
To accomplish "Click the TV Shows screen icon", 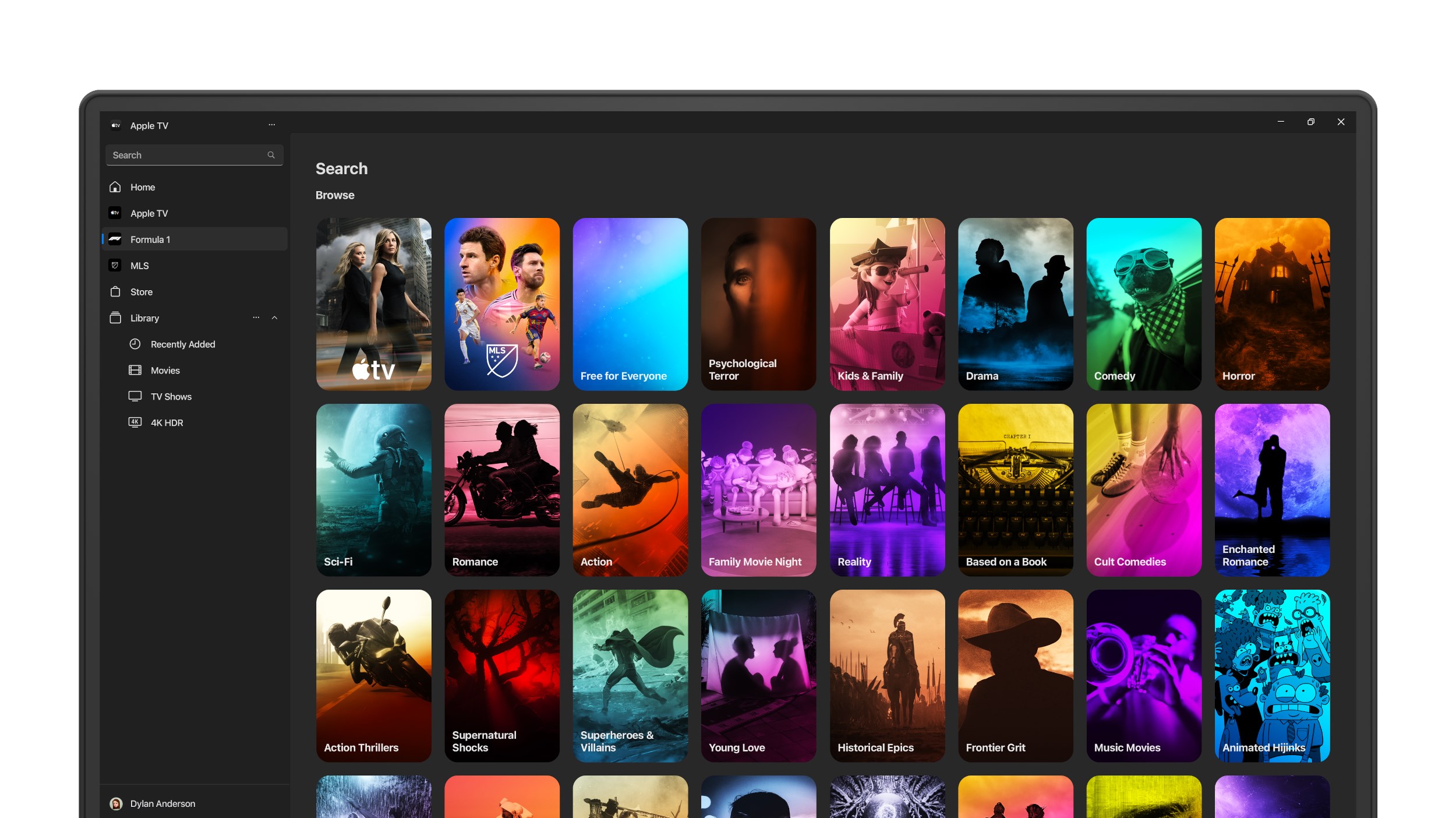I will (135, 396).
